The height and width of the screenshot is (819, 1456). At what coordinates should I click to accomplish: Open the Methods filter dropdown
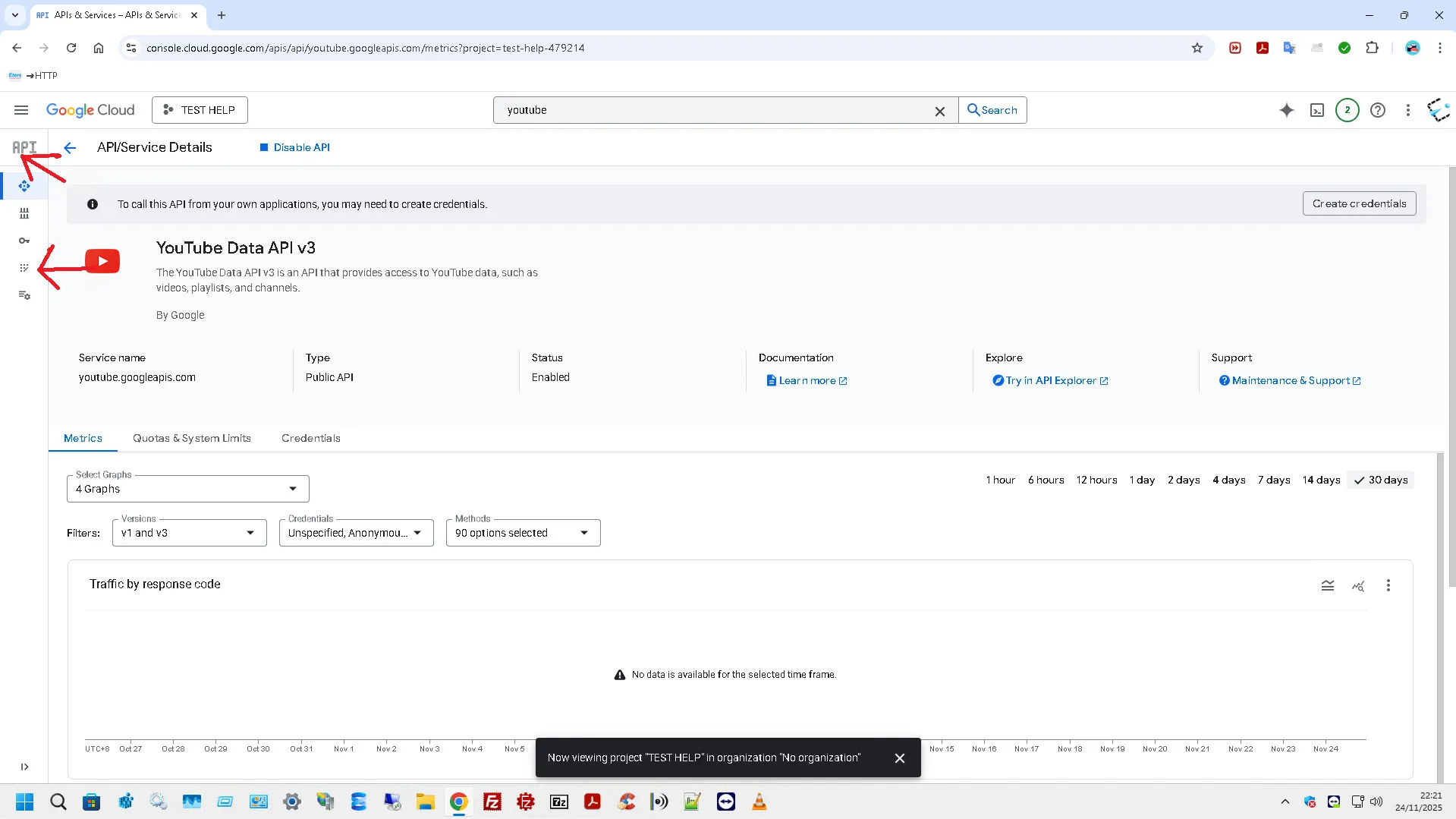pos(523,533)
